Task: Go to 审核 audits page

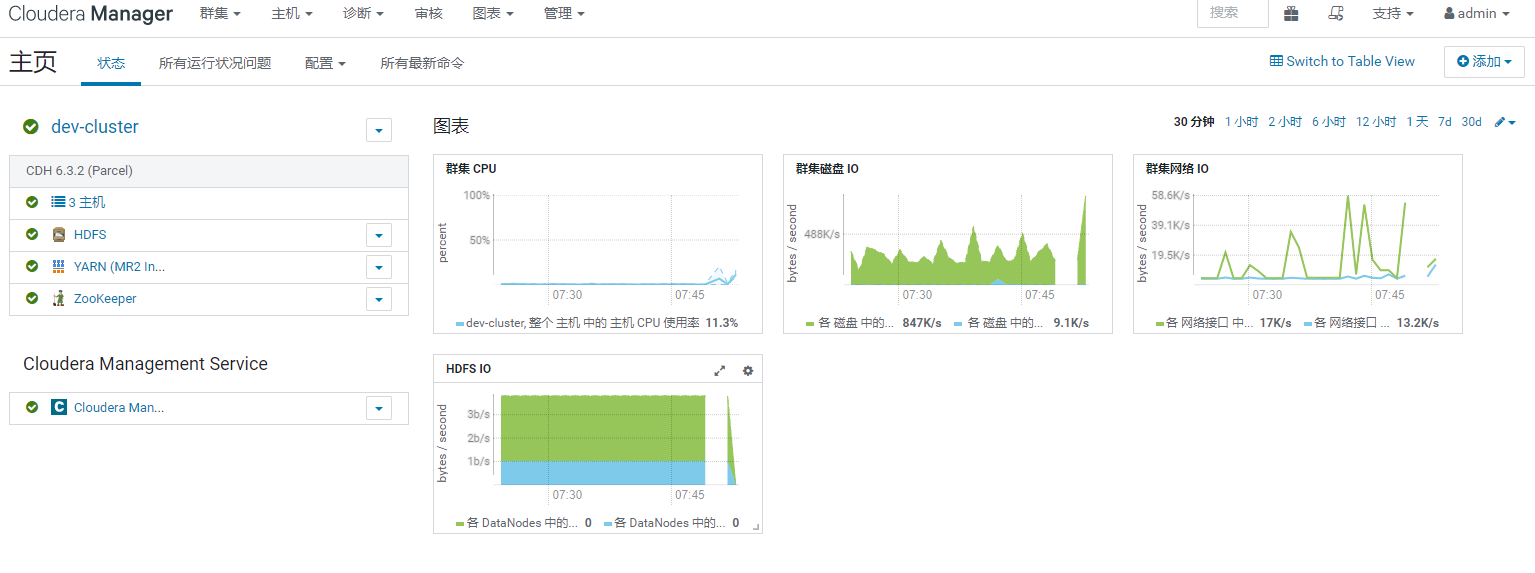Action: click(429, 13)
